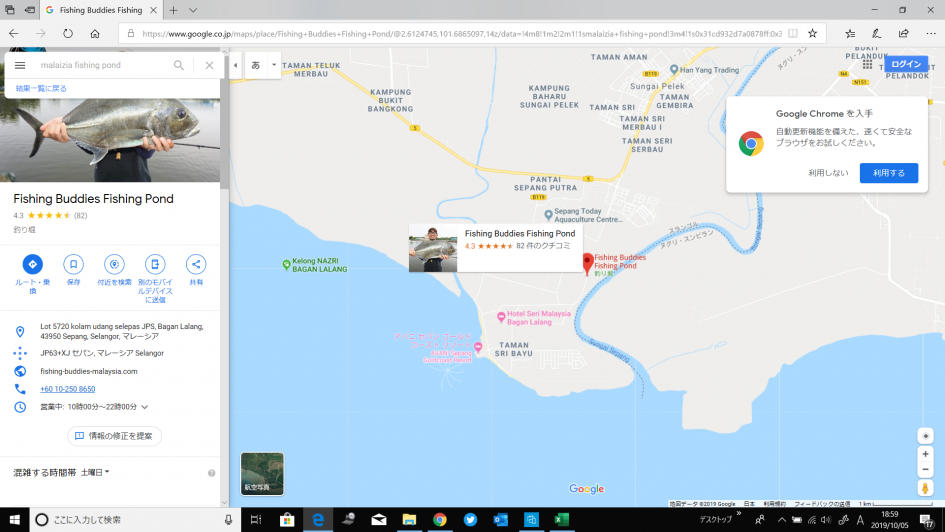Open the Saturday day dropdown in popular times
The height and width of the screenshot is (532, 945).
tap(95, 472)
